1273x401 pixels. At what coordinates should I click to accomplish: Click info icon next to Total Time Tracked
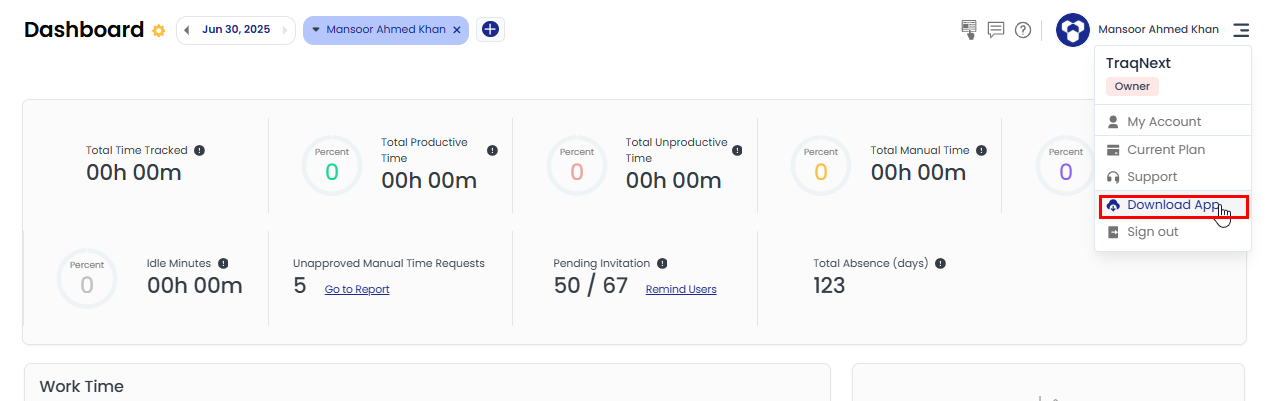tap(199, 150)
